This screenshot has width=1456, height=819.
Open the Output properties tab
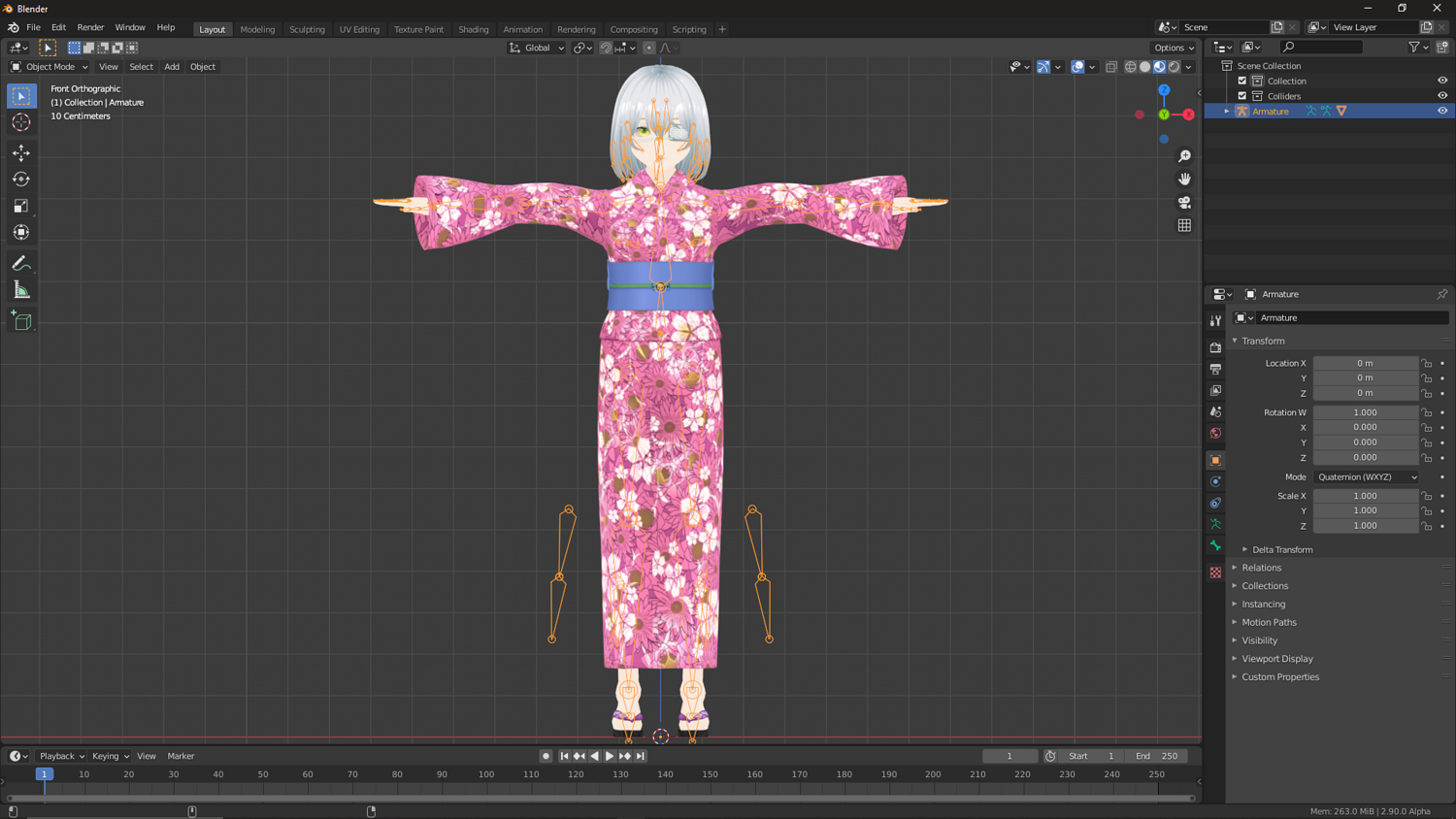[x=1215, y=369]
